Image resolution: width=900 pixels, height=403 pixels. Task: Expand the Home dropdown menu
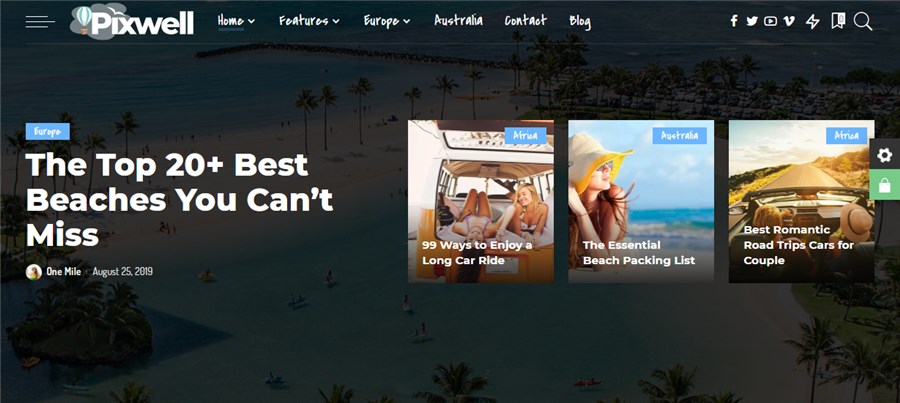236,21
